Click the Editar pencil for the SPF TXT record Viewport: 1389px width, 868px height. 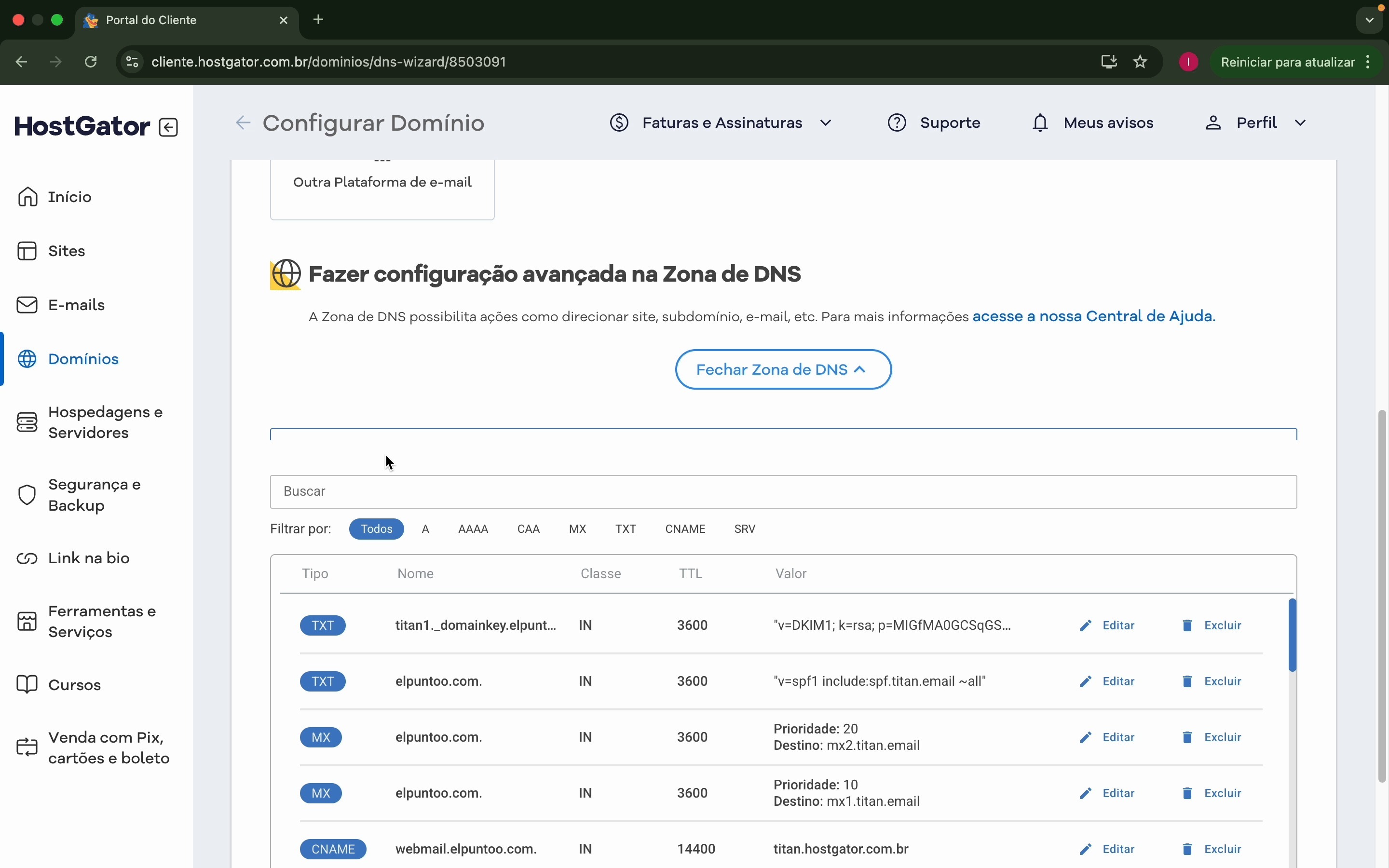point(1085,681)
